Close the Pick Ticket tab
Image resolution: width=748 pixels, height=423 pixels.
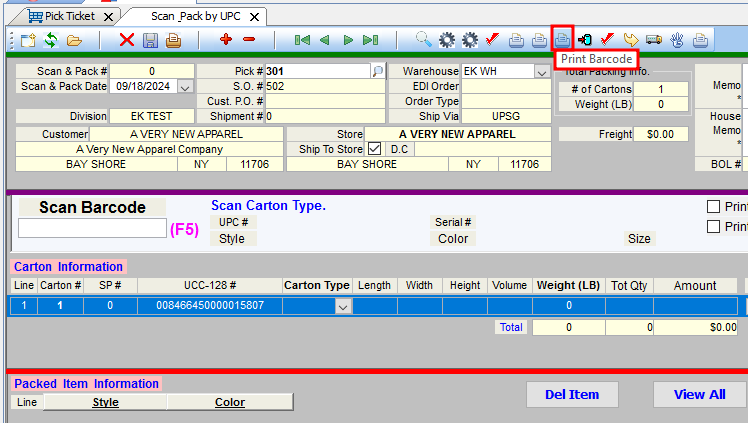coord(109,17)
